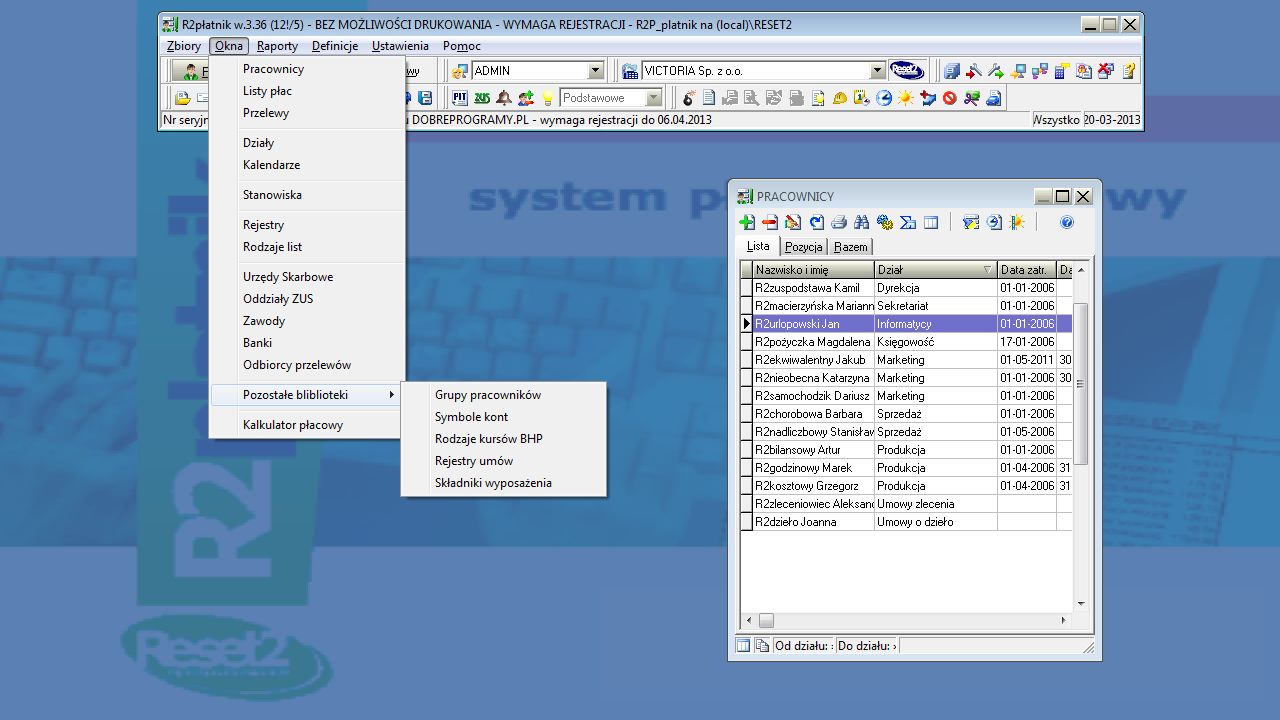Click first status icon at PRACOWNICY window bottom
The image size is (1280, 720).
(743, 646)
